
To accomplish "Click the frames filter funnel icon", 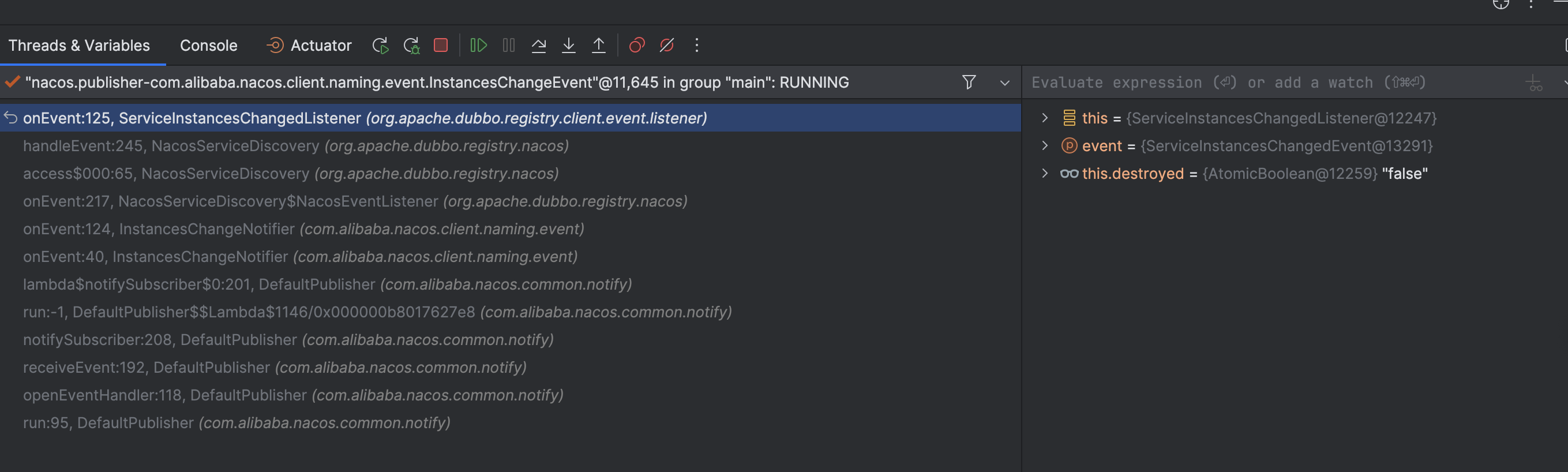I will point(969,82).
